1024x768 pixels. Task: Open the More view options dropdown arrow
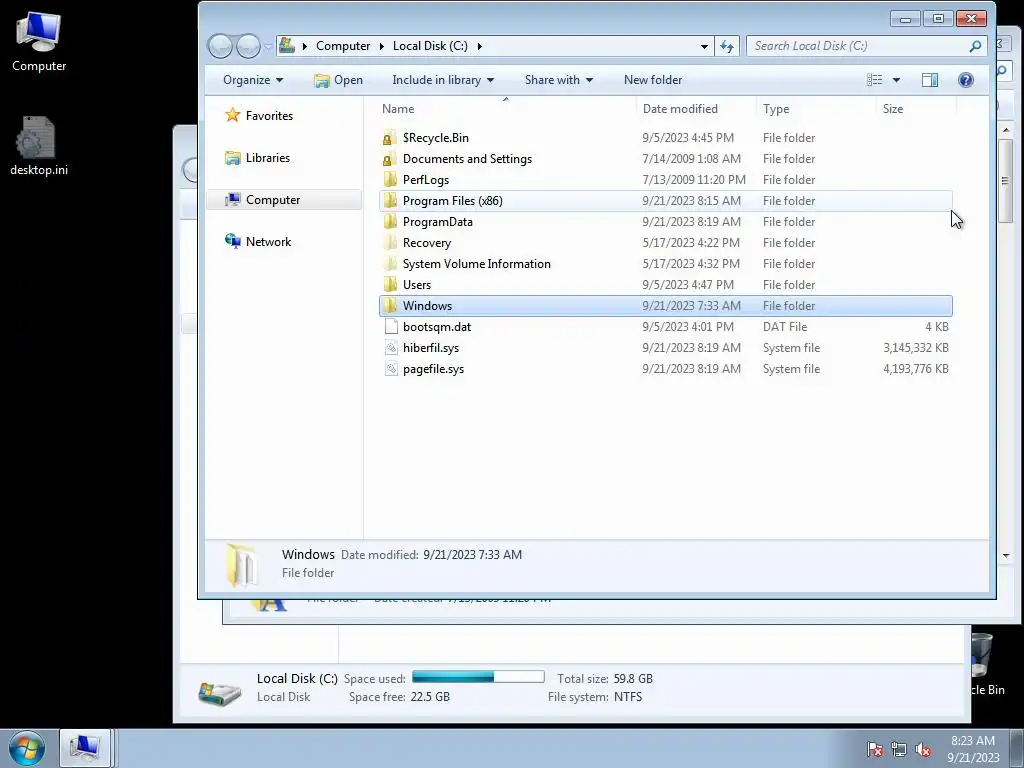896,80
